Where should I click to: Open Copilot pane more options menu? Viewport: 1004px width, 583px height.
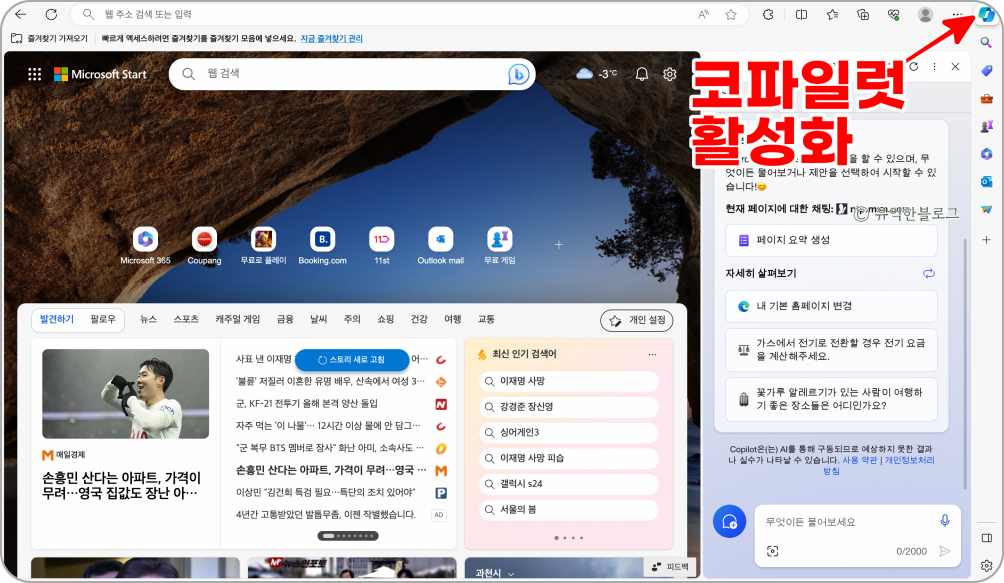pyautogui.click(x=935, y=67)
